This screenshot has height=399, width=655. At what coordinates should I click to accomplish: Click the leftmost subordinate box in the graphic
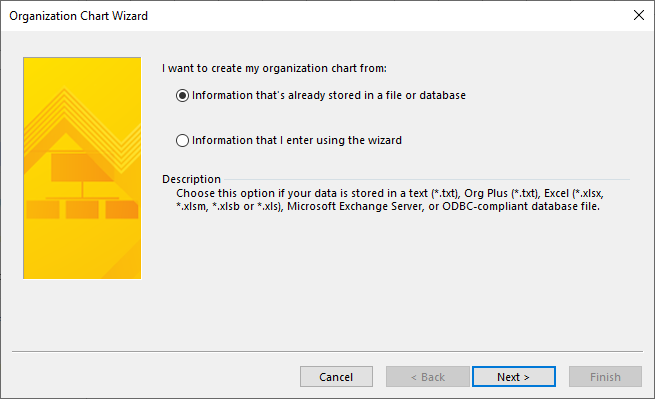(x=43, y=209)
